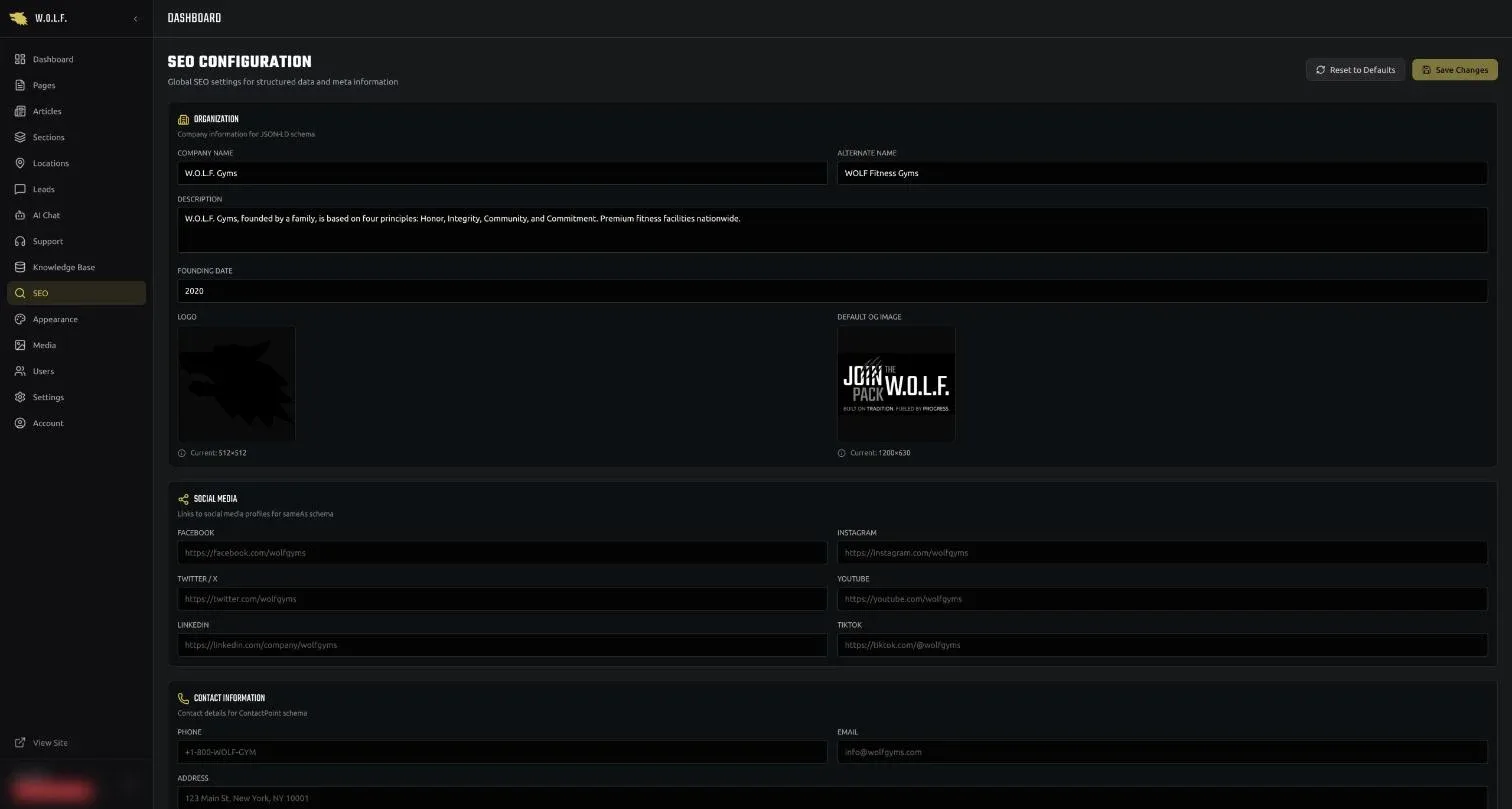
Task: Click the Appearance palette icon
Action: coord(20,319)
